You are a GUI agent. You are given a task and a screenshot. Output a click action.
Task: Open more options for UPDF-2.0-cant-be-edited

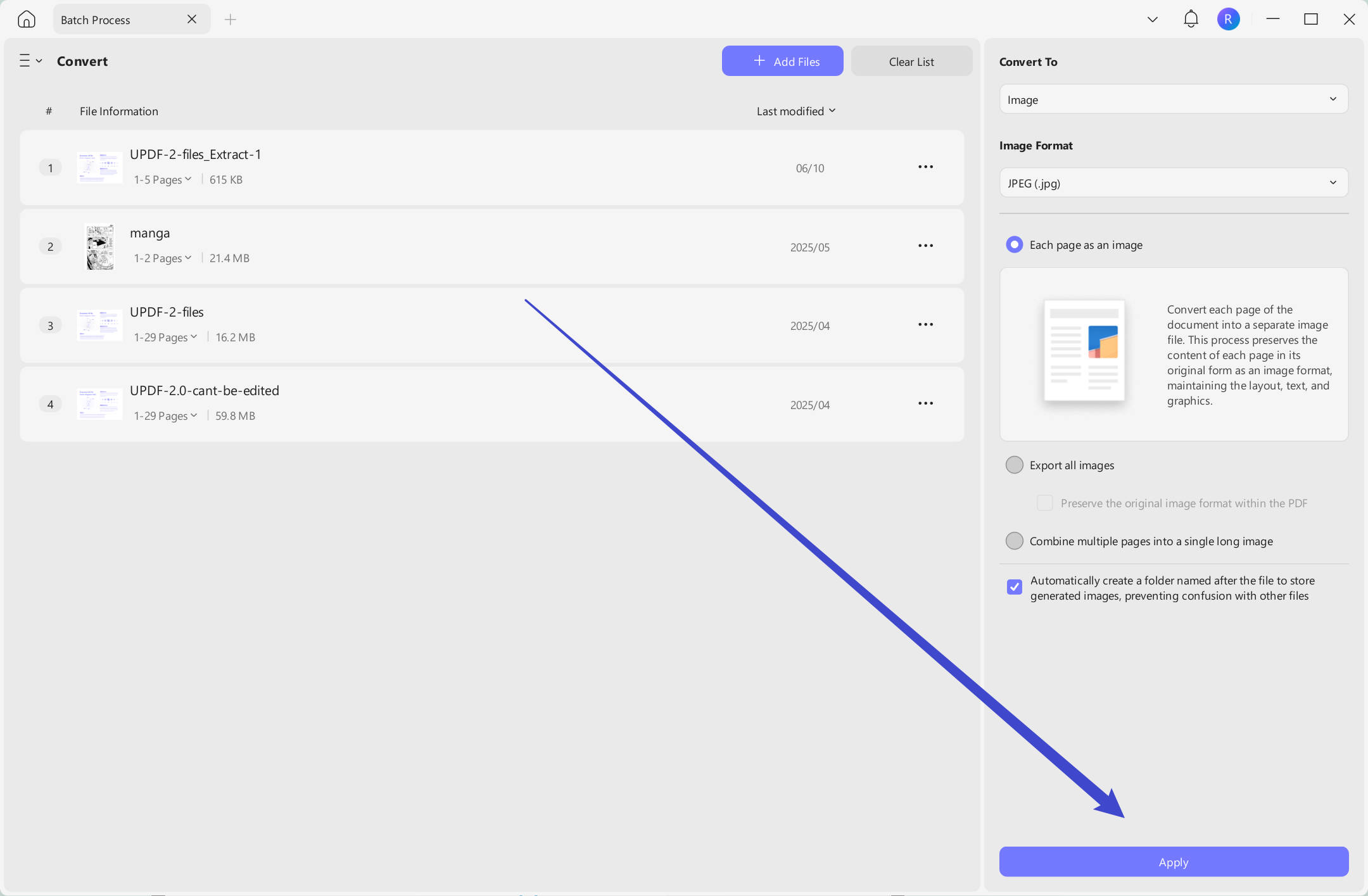925,403
